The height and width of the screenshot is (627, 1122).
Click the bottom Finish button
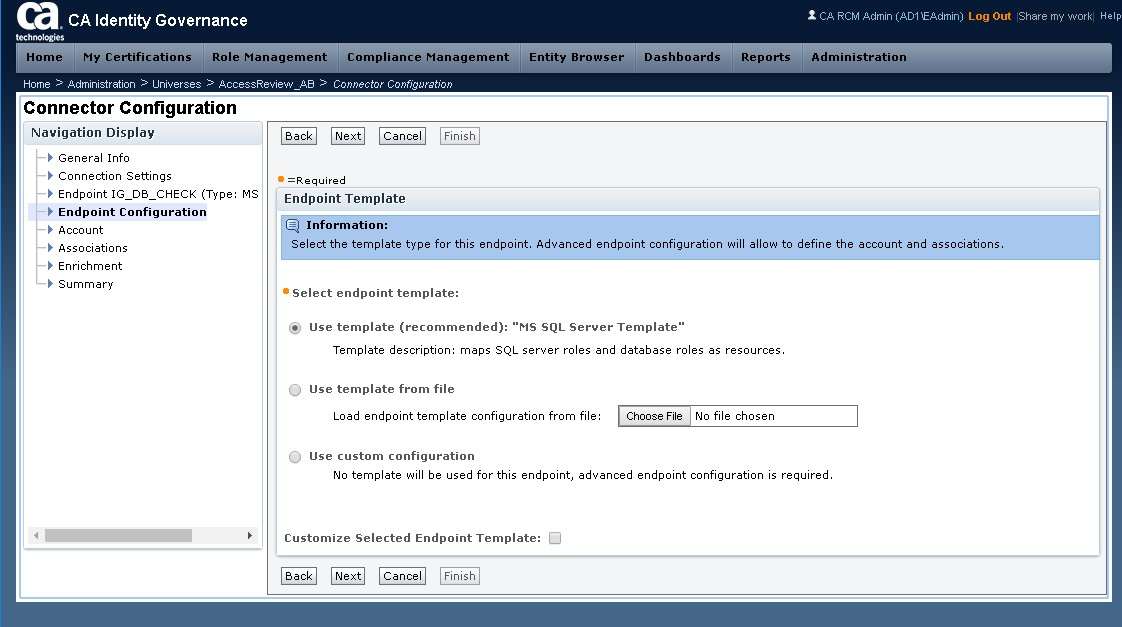[459, 576]
